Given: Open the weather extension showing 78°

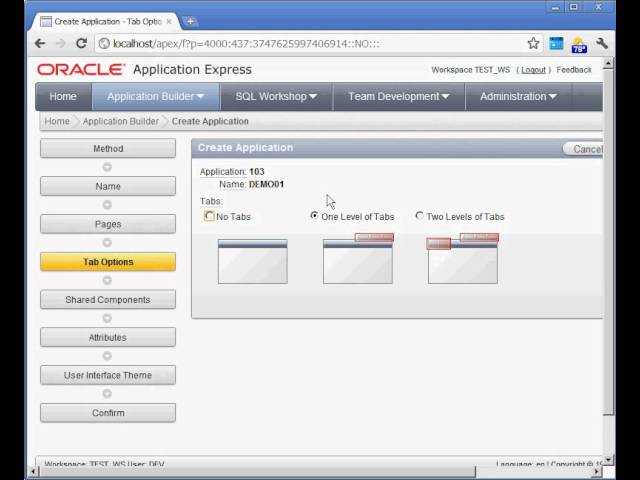Looking at the screenshot, I should click(x=579, y=44).
